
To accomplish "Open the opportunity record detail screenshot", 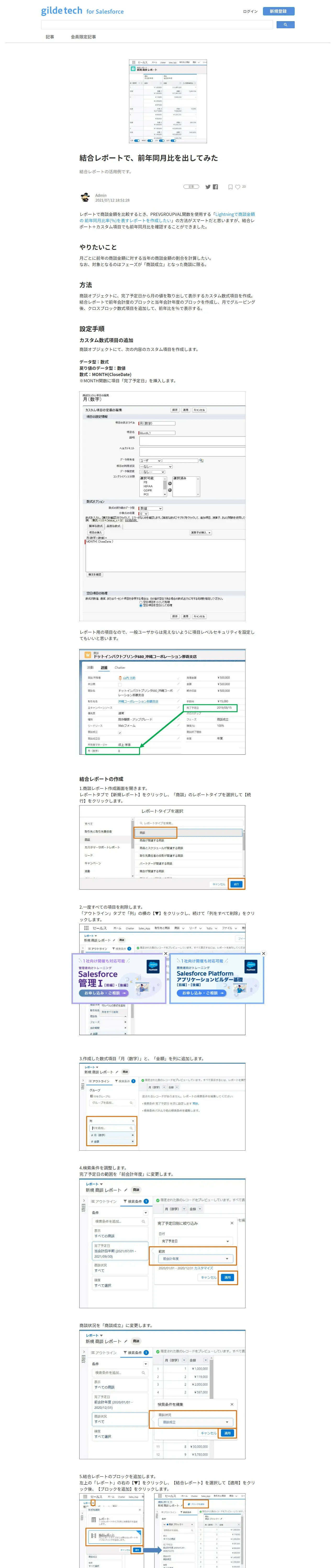I will [x=162, y=702].
